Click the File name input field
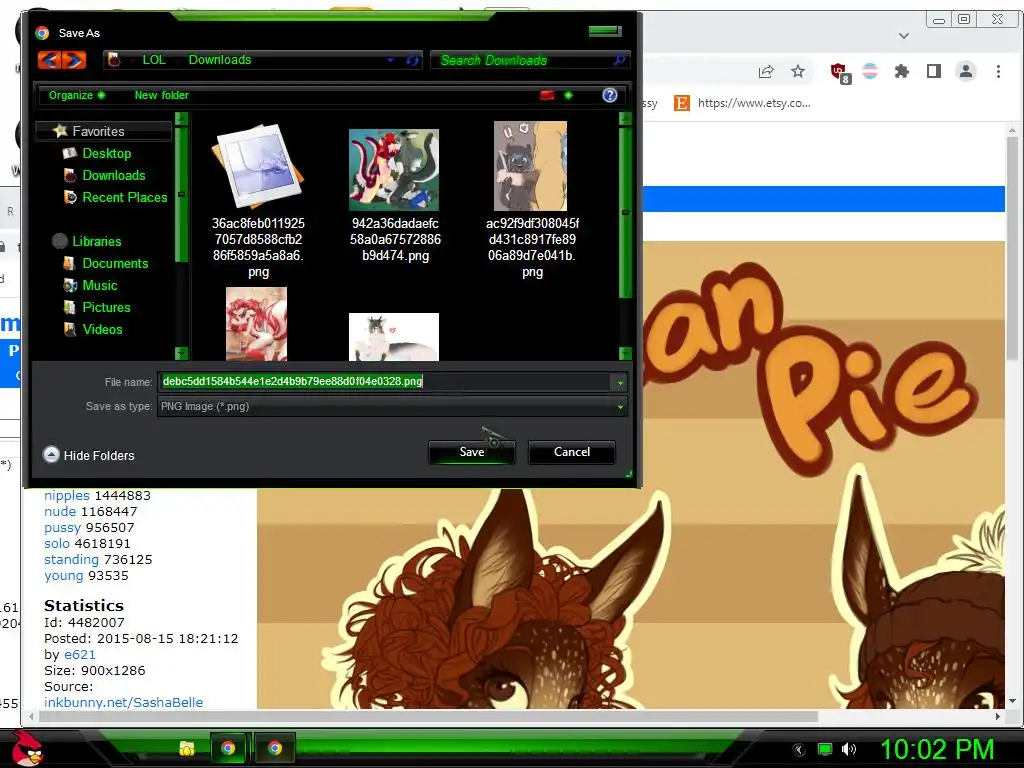Image resolution: width=1024 pixels, height=768 pixels. [384, 381]
